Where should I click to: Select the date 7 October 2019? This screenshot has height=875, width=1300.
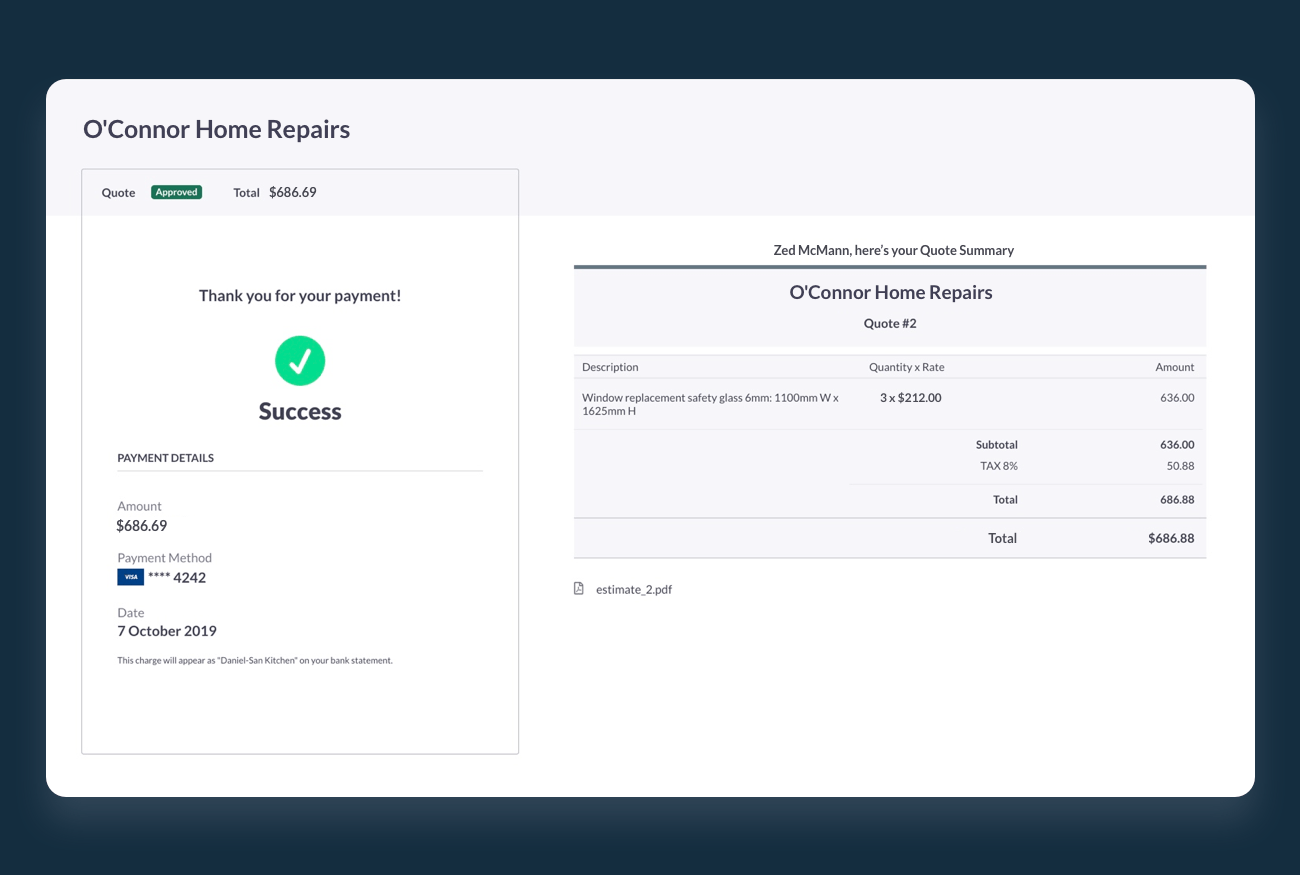pyautogui.click(x=167, y=631)
